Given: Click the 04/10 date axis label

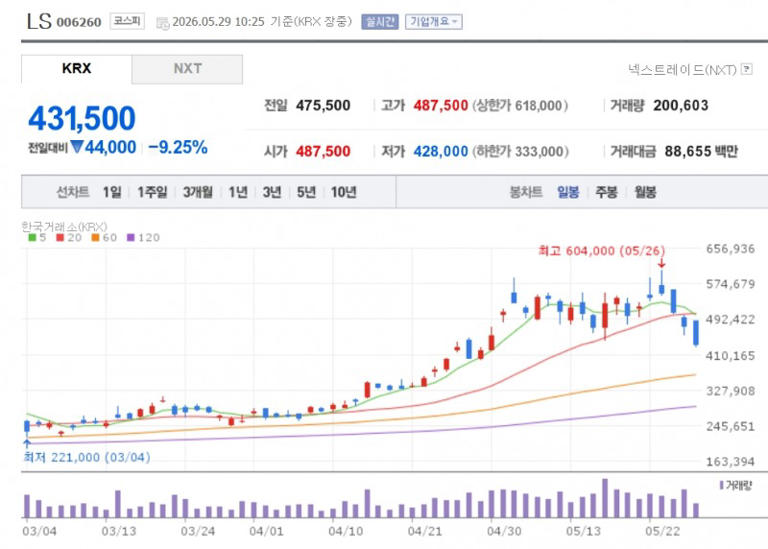Looking at the screenshot, I should tap(346, 531).
